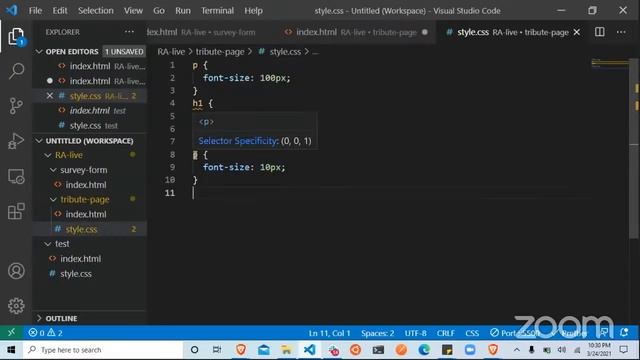The width and height of the screenshot is (640, 360).
Task: Close style.css in Open Editors list
Action: click(x=50, y=96)
